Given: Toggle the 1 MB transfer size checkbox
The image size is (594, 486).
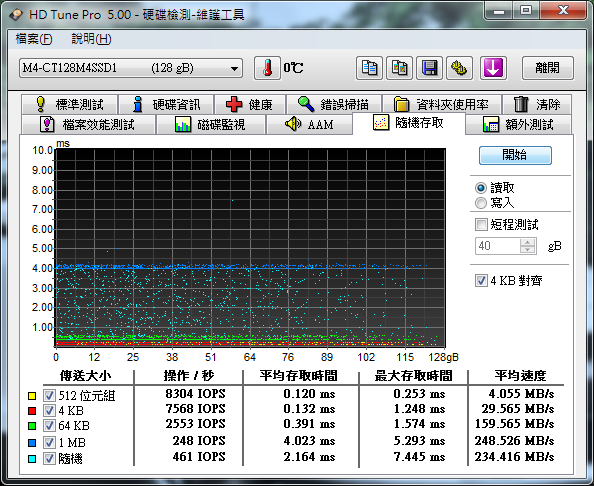Looking at the screenshot, I should point(49,442).
